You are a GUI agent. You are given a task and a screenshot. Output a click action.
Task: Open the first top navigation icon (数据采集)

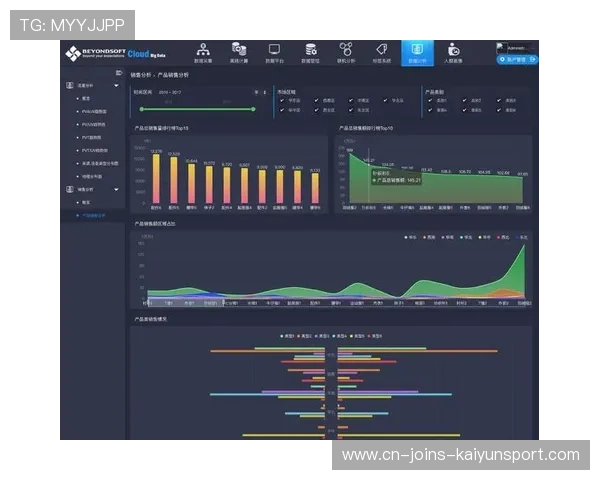tap(203, 52)
